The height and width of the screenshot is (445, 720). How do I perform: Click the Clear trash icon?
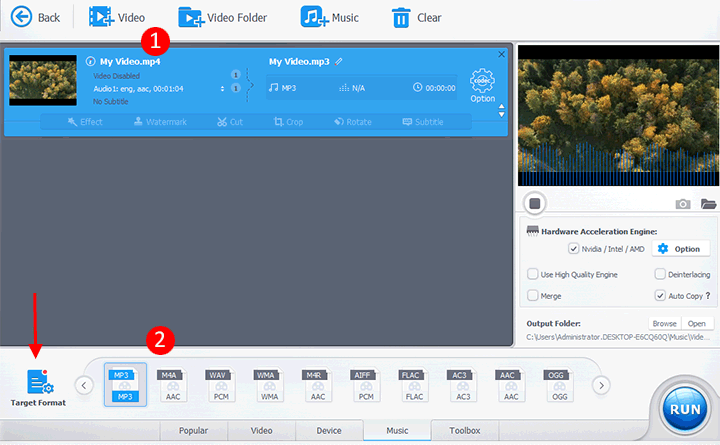(x=401, y=18)
